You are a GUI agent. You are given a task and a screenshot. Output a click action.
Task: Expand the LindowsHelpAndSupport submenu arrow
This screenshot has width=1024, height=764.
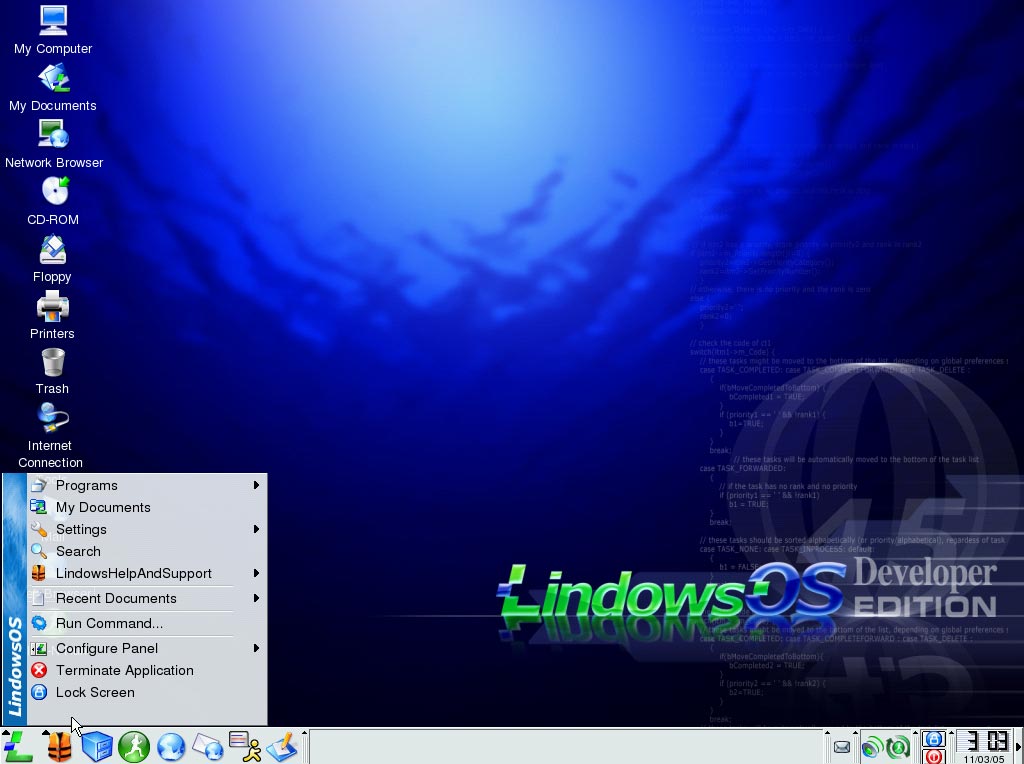[x=256, y=573]
